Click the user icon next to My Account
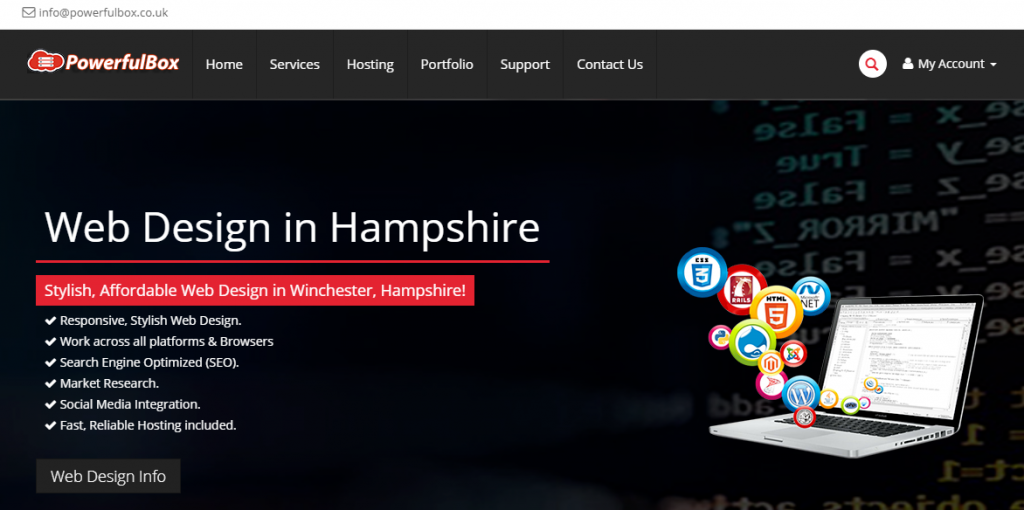This screenshot has width=1024, height=510. [908, 64]
